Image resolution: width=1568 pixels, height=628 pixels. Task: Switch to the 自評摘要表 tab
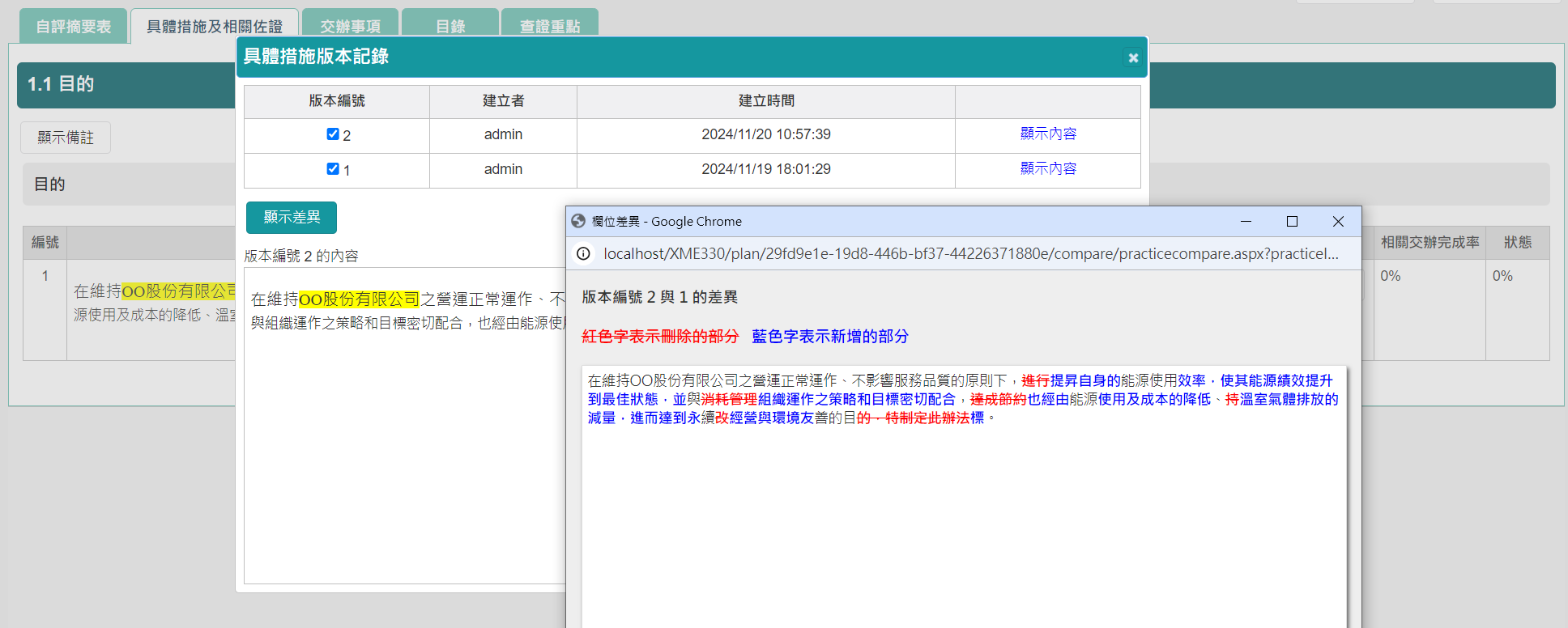(73, 27)
